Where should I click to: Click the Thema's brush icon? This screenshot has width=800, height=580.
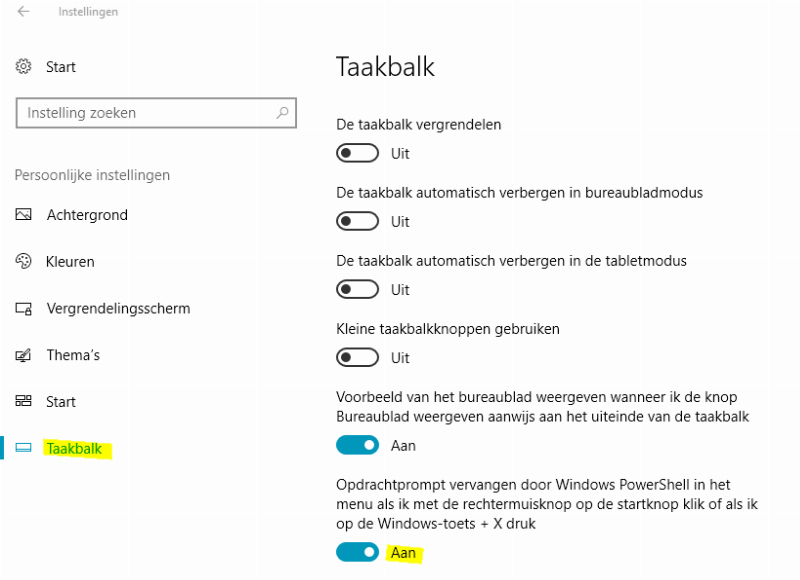[x=24, y=355]
